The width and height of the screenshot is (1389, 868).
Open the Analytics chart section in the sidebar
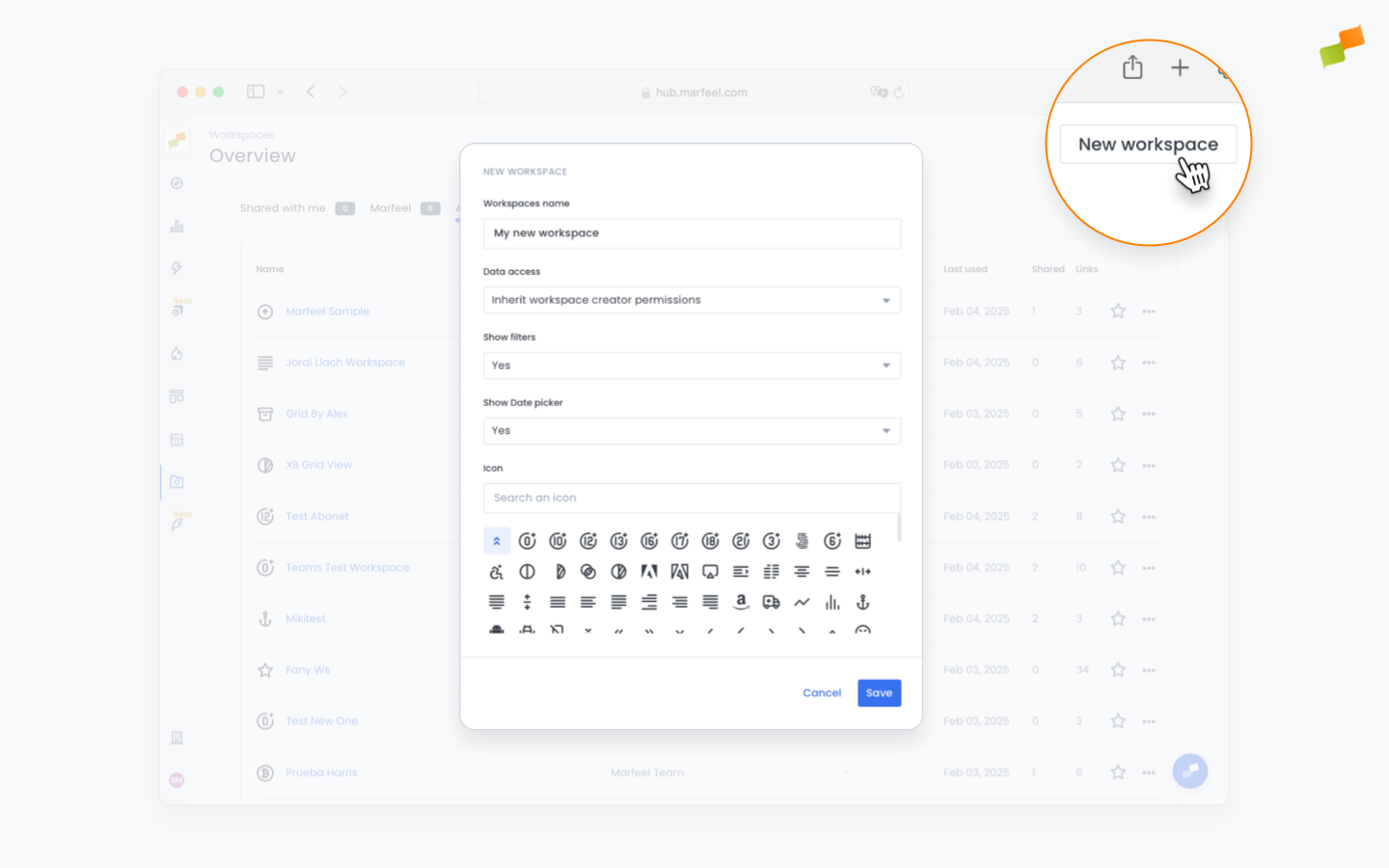click(x=177, y=226)
